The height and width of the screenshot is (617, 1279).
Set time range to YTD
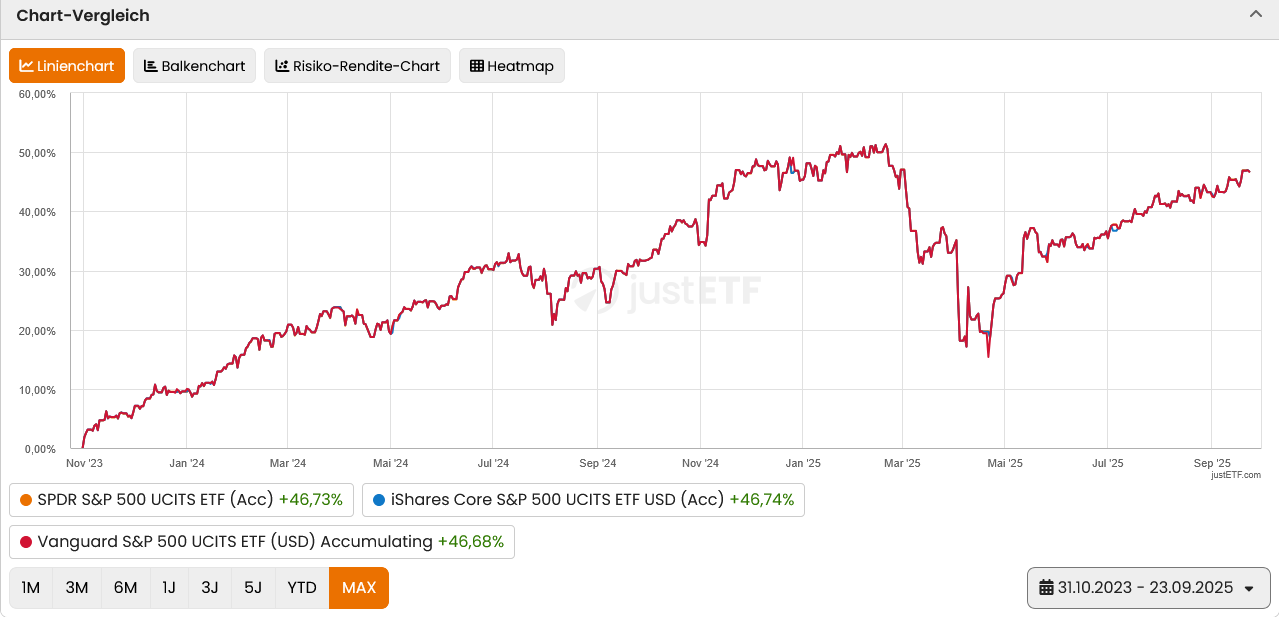[301, 588]
